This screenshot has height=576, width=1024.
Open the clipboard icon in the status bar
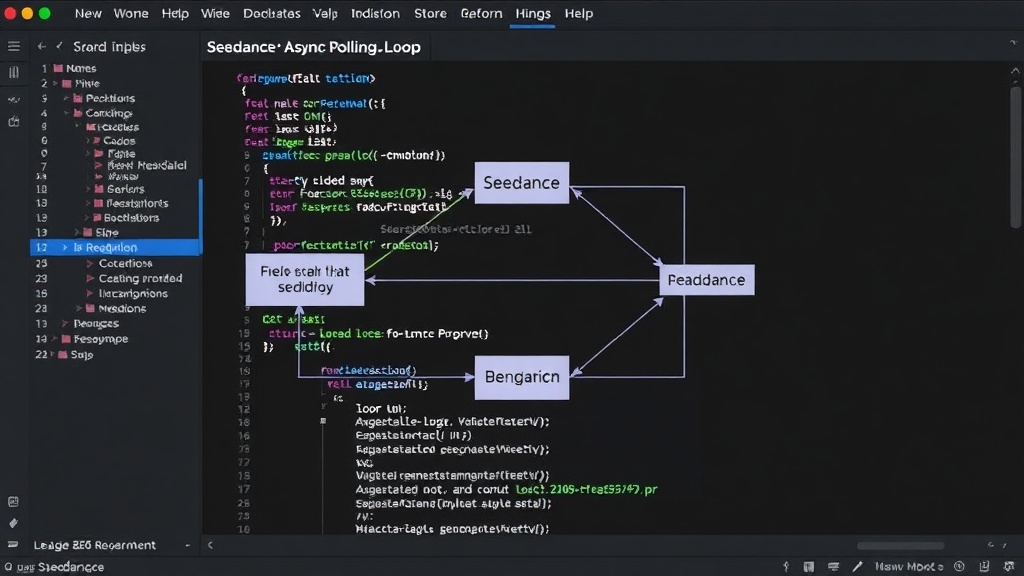[984, 566]
